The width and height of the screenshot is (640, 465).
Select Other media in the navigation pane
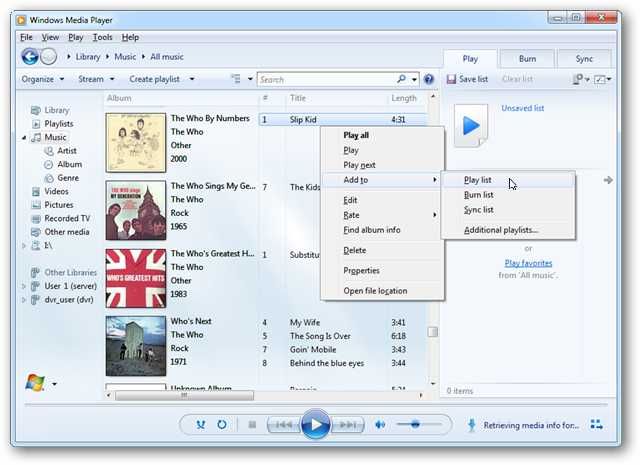click(x=67, y=232)
